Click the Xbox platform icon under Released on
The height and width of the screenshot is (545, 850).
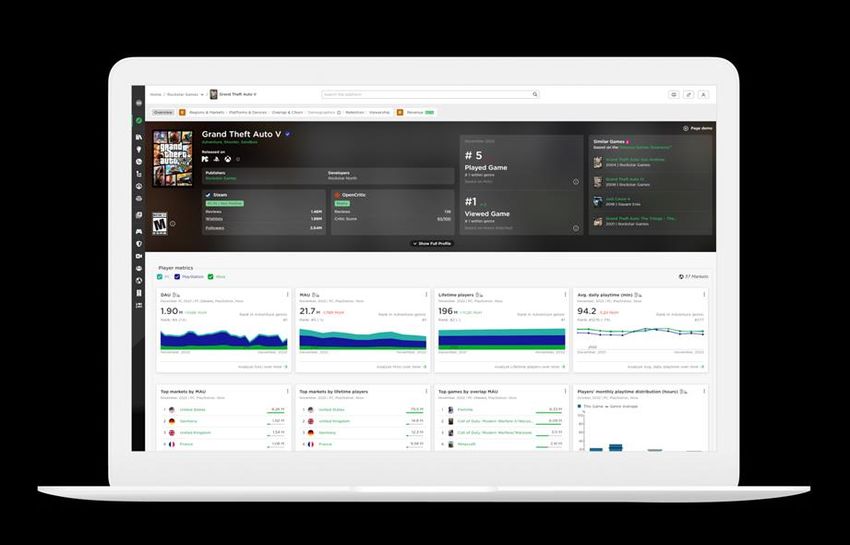[228, 159]
